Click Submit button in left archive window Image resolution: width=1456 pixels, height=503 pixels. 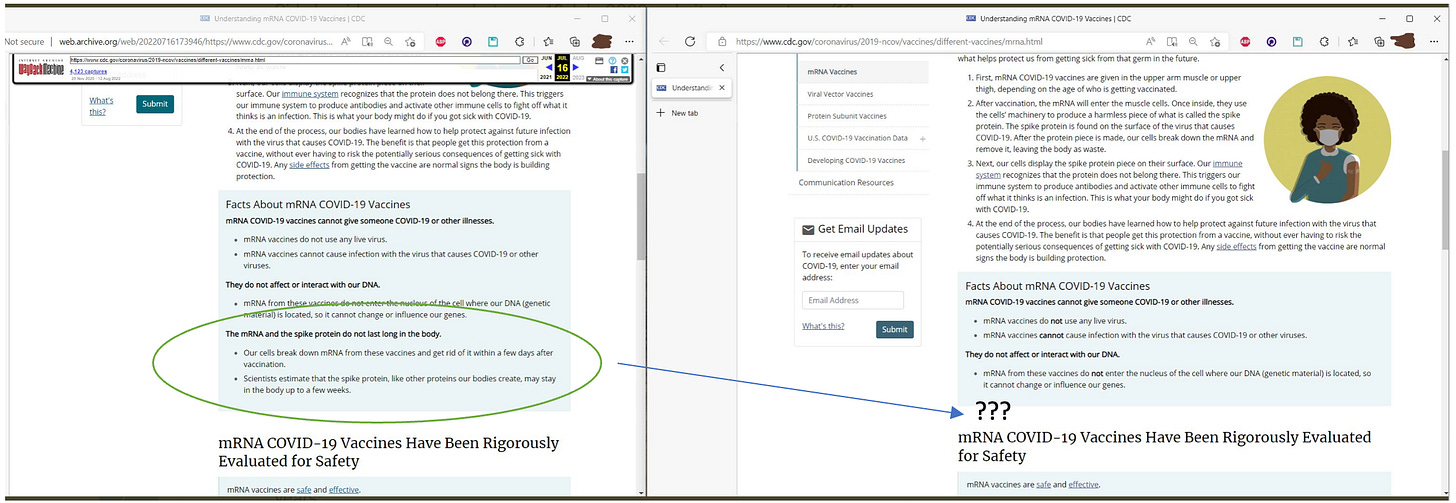[x=155, y=104]
